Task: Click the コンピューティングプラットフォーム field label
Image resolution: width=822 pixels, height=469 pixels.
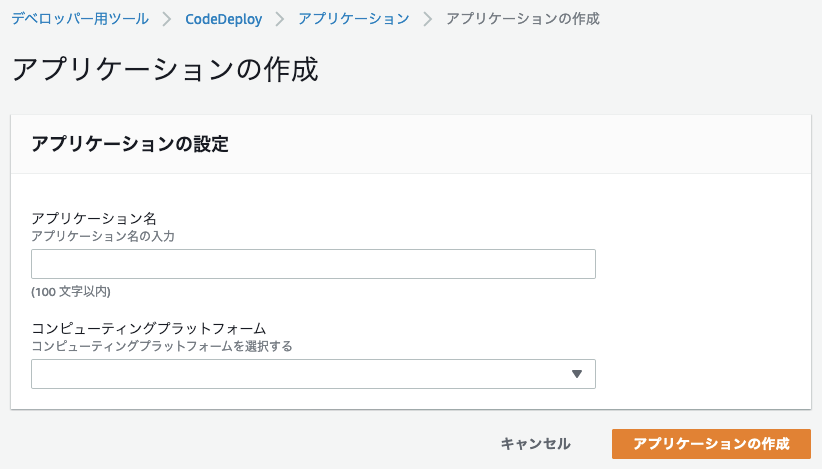Action: [x=149, y=329]
